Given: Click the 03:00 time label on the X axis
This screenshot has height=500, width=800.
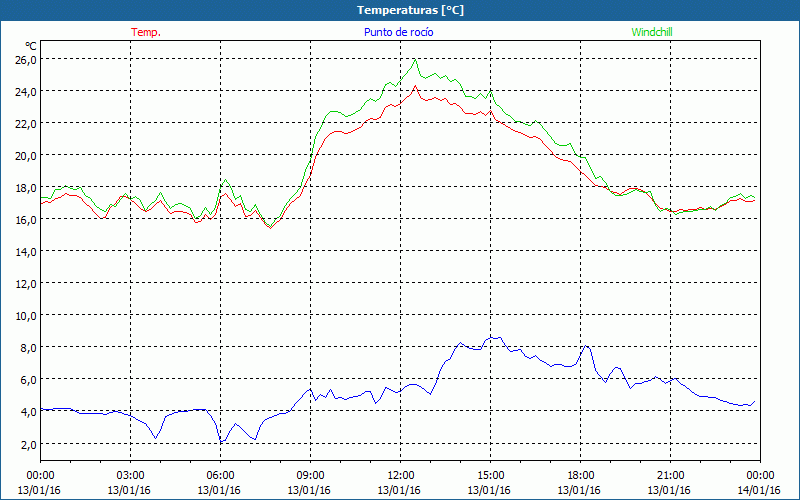Looking at the screenshot, I should 130,475.
